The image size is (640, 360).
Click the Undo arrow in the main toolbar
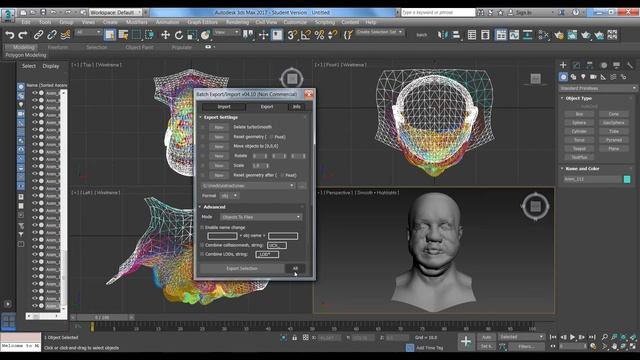pos(9,35)
